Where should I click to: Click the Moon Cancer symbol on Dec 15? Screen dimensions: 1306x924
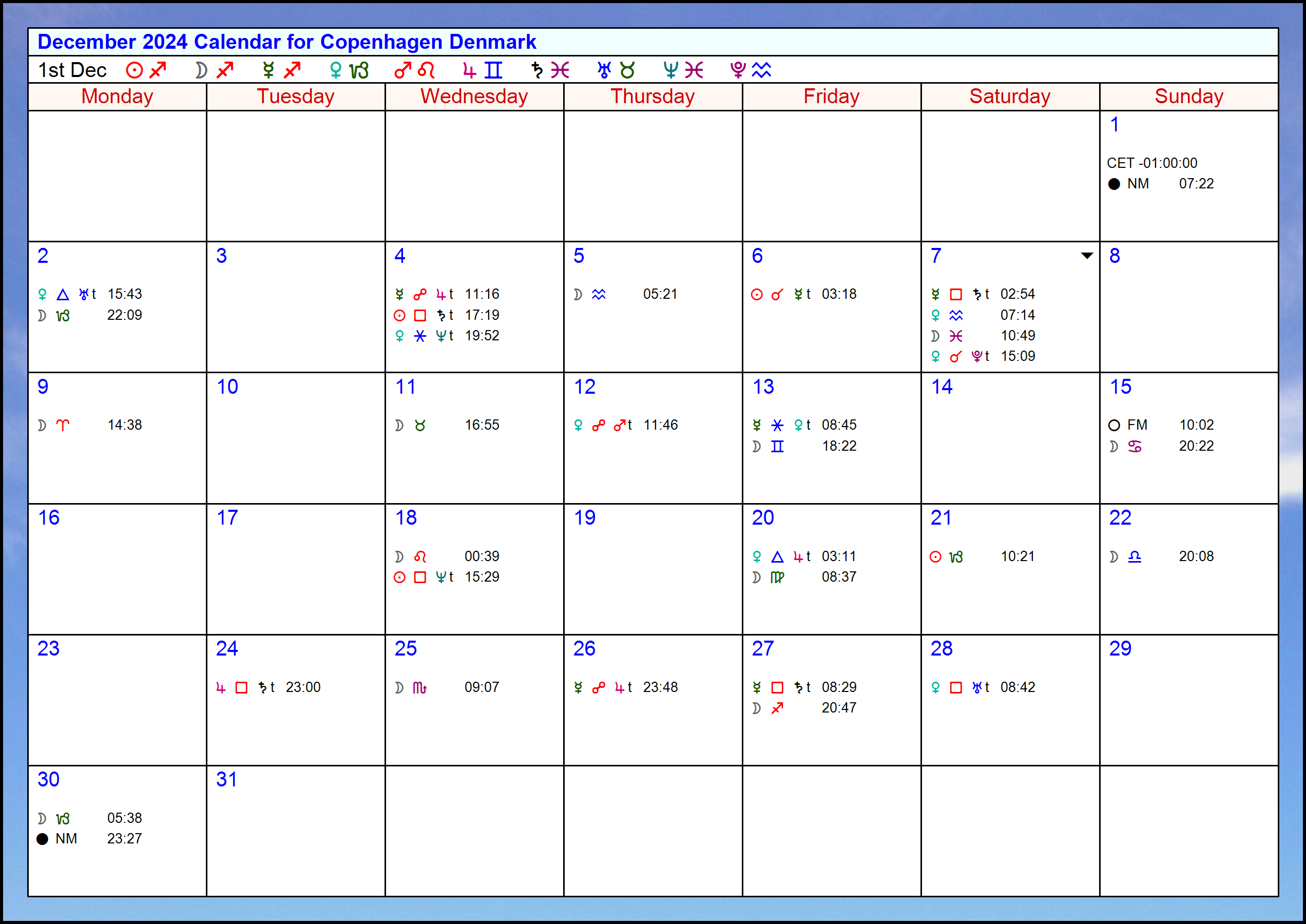[1135, 447]
